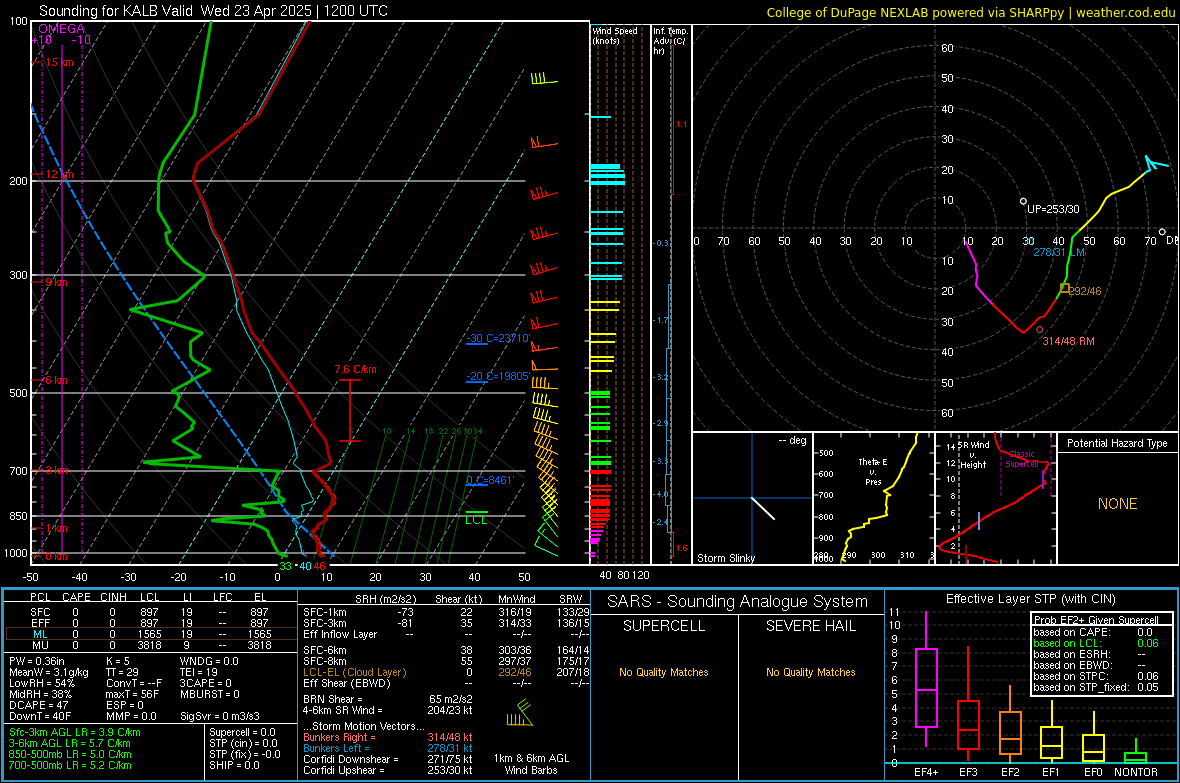Click the Theta-E v. Pres inset label
The height and width of the screenshot is (783, 1180).
(x=873, y=471)
